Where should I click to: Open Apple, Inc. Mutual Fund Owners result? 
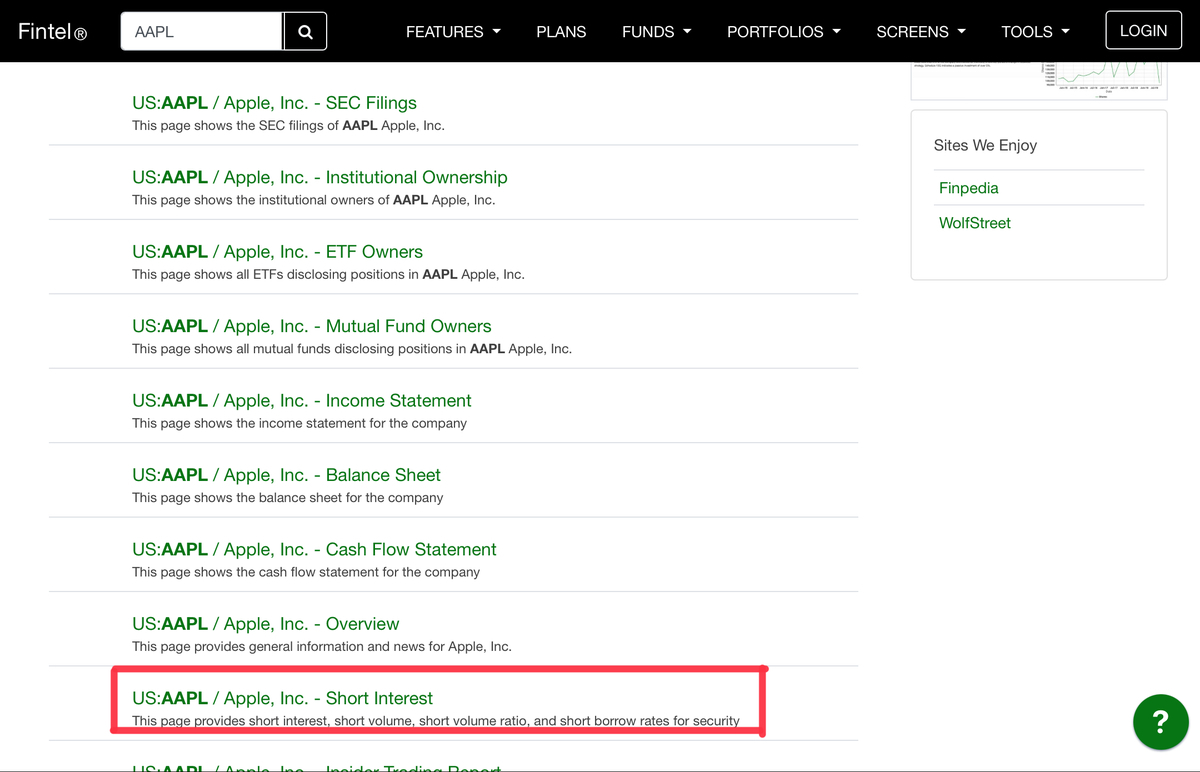[312, 326]
